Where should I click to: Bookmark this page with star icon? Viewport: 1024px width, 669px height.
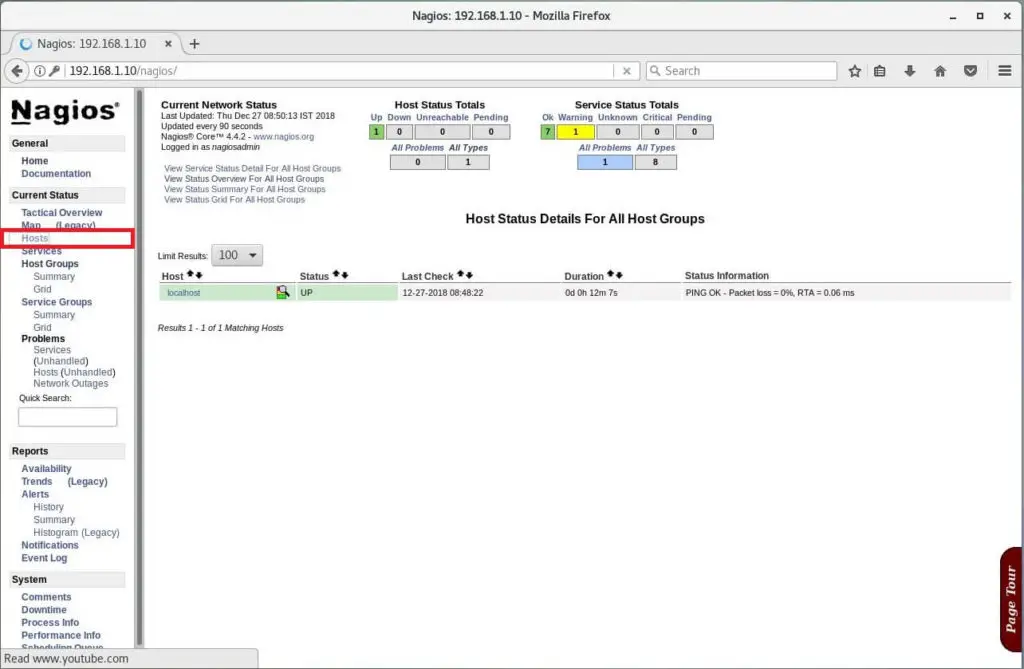(x=854, y=71)
